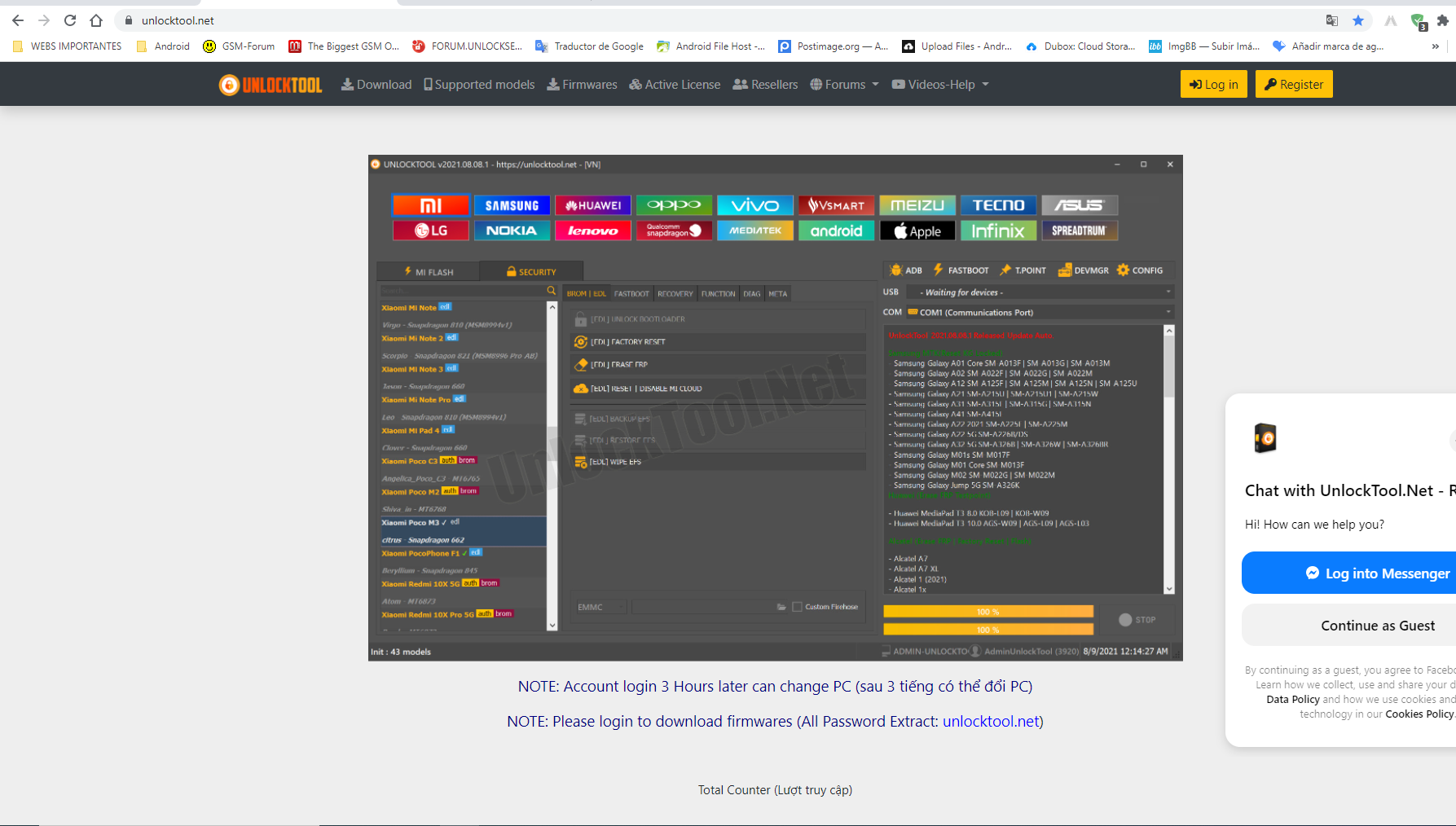Open the Data Policy link

coord(1293,700)
